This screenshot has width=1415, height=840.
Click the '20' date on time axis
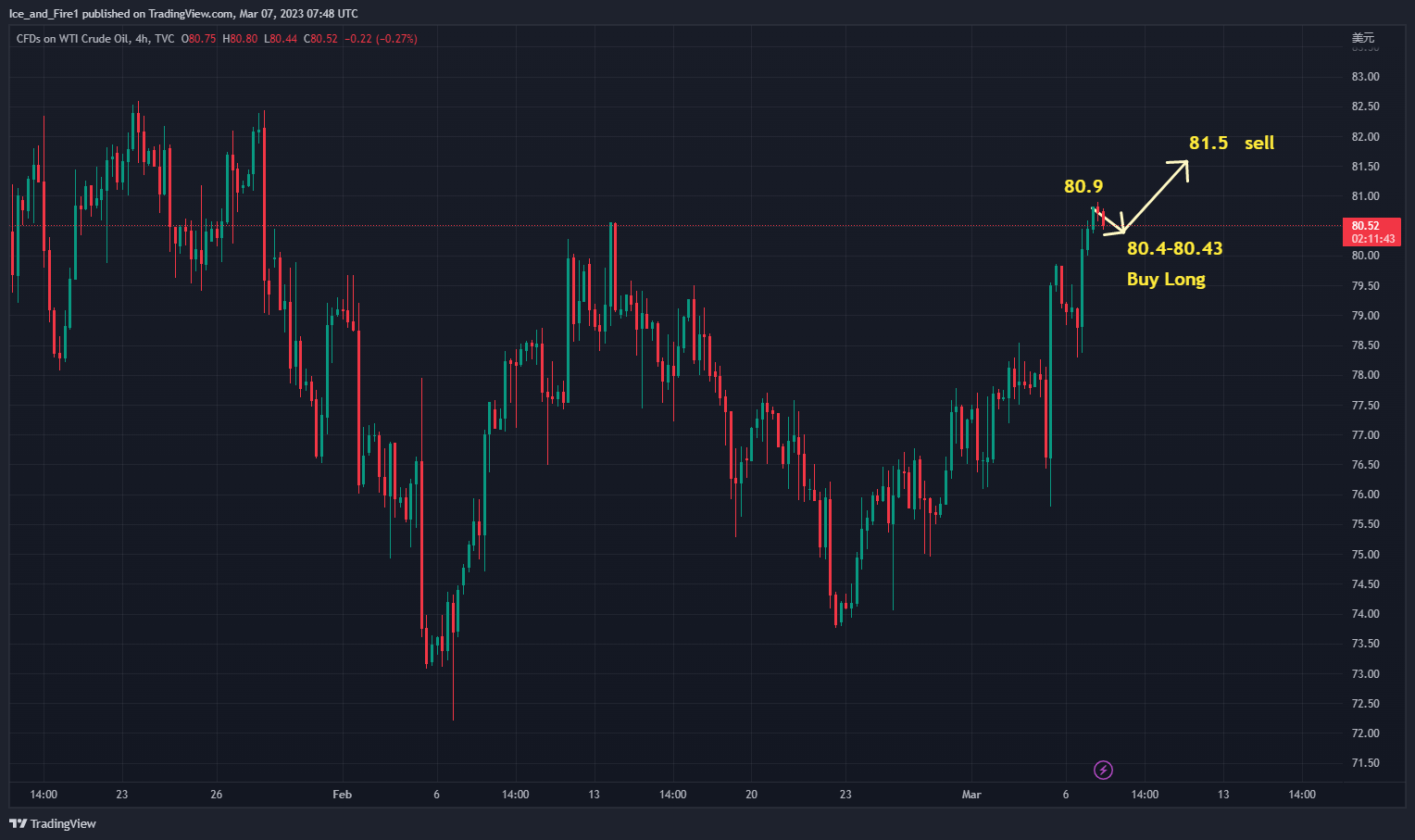pos(751,795)
